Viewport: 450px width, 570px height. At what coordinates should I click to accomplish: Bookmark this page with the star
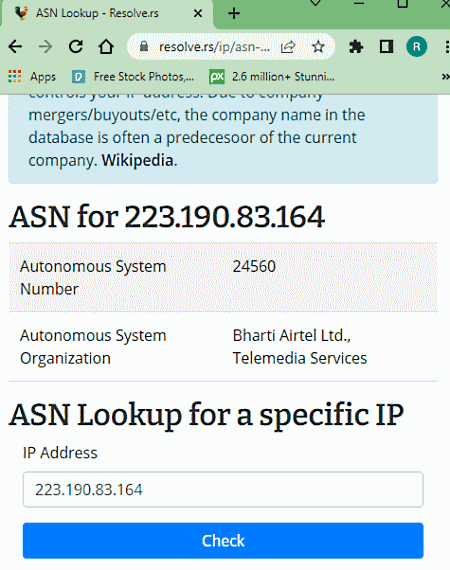click(318, 47)
